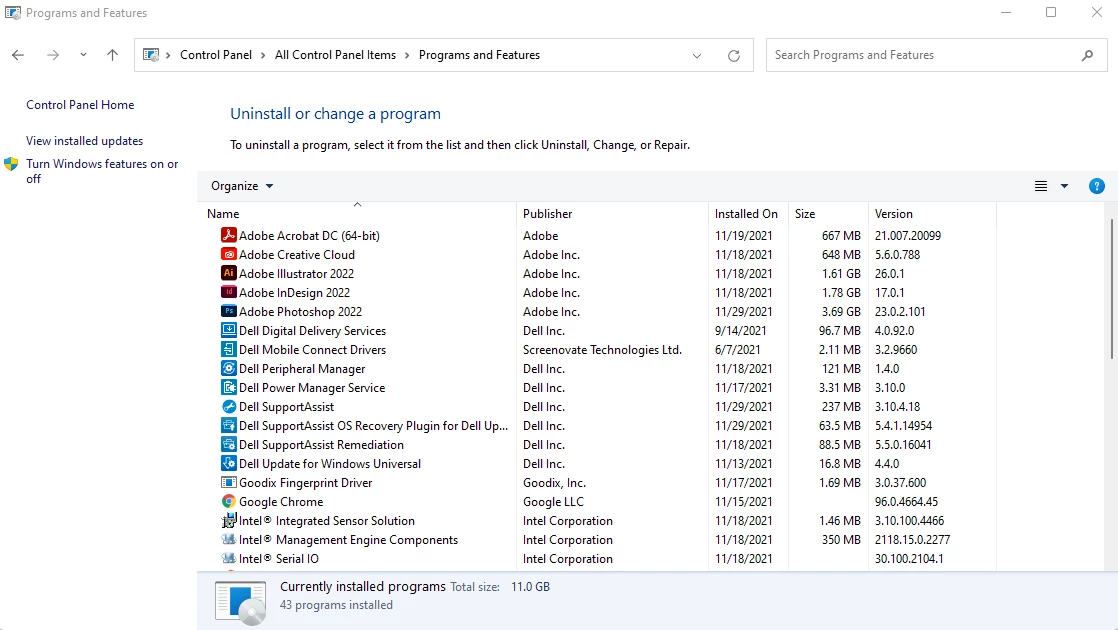Click the change view list icon

pyautogui.click(x=1041, y=186)
